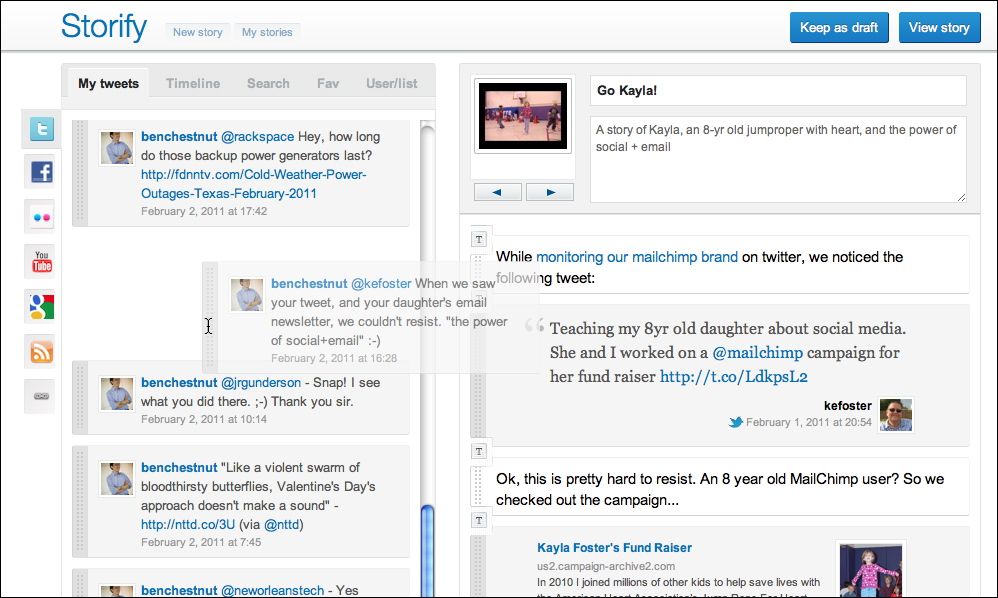Click the benchestnut avatar in the @rackspace tweet

click(x=117, y=148)
